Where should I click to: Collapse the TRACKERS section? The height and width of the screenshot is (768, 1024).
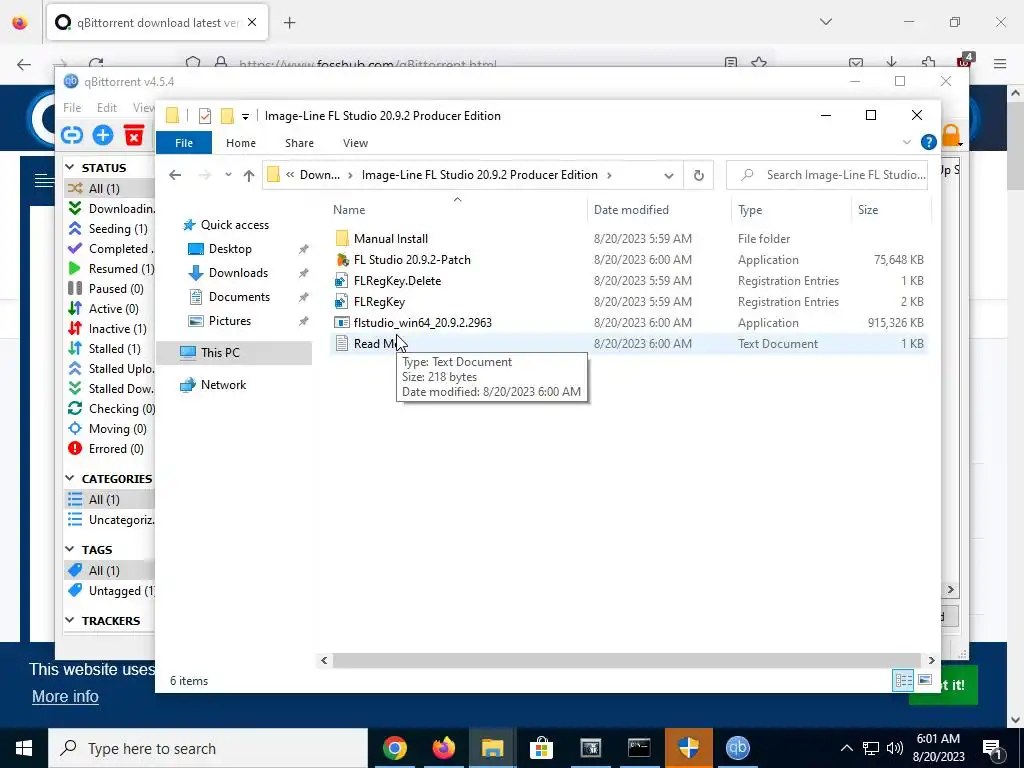point(70,620)
